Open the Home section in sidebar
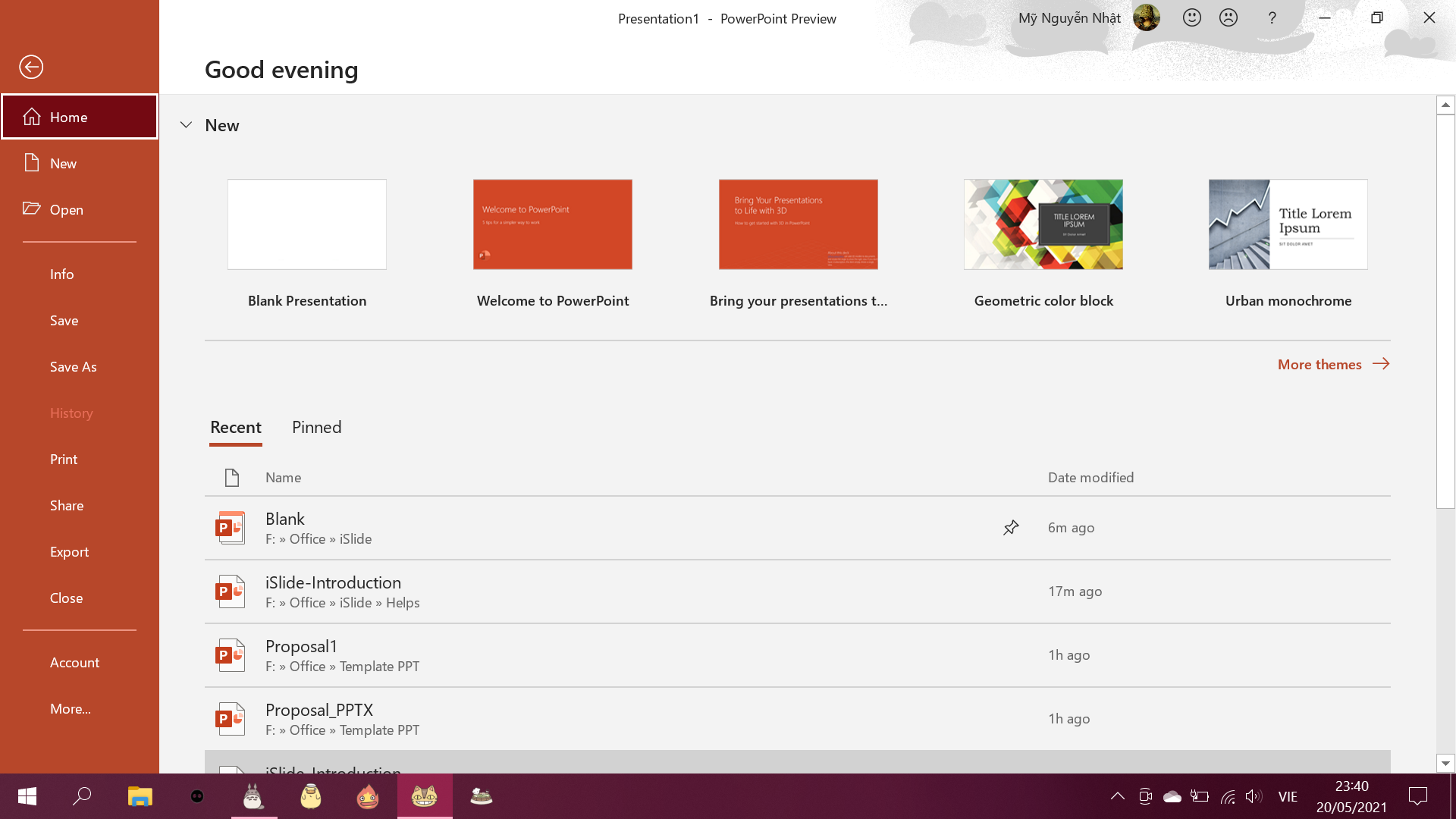This screenshot has width=1456, height=819. [x=80, y=117]
